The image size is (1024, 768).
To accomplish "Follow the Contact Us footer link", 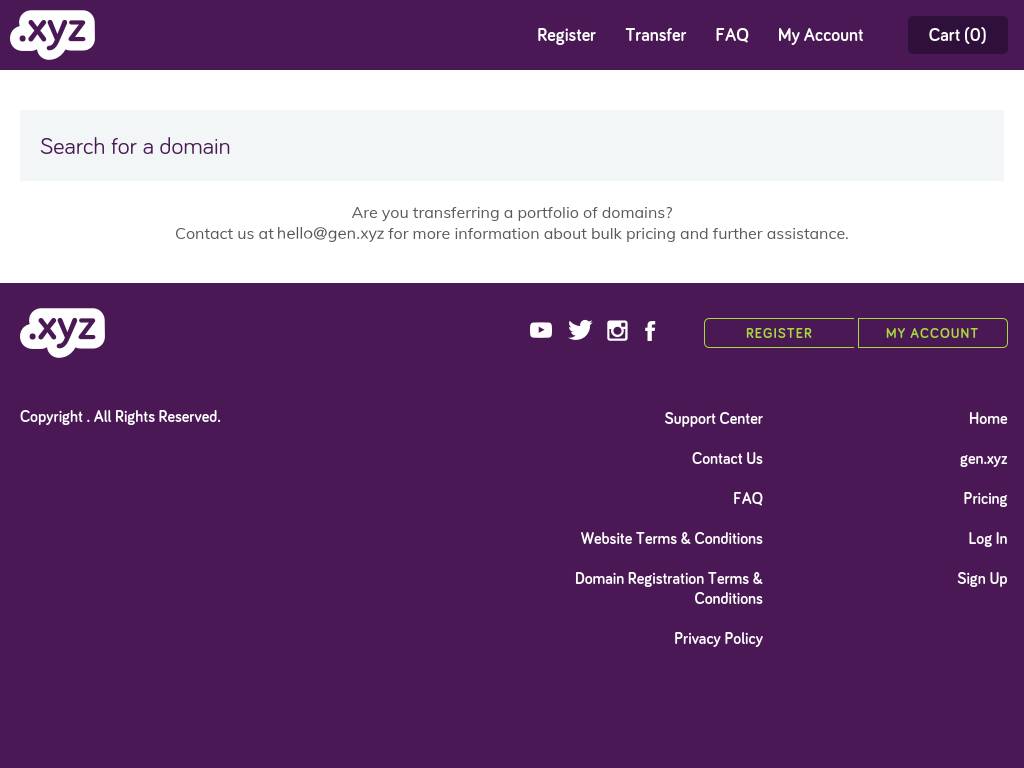I will (727, 459).
